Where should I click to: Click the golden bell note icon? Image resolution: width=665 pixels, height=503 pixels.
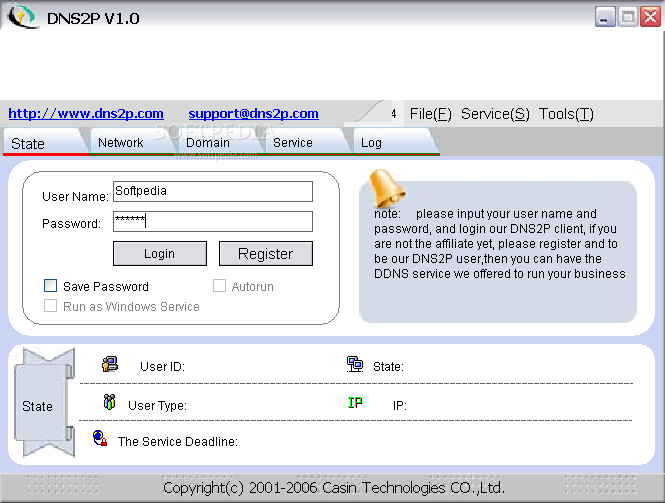[386, 188]
